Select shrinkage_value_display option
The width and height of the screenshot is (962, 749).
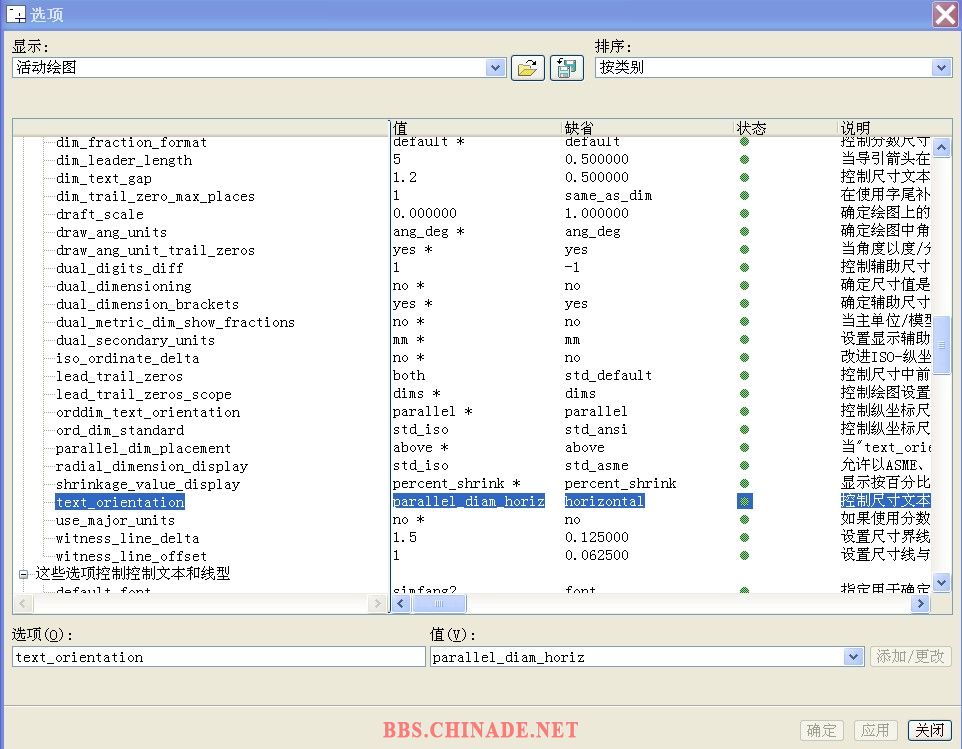pyautogui.click(x=148, y=485)
